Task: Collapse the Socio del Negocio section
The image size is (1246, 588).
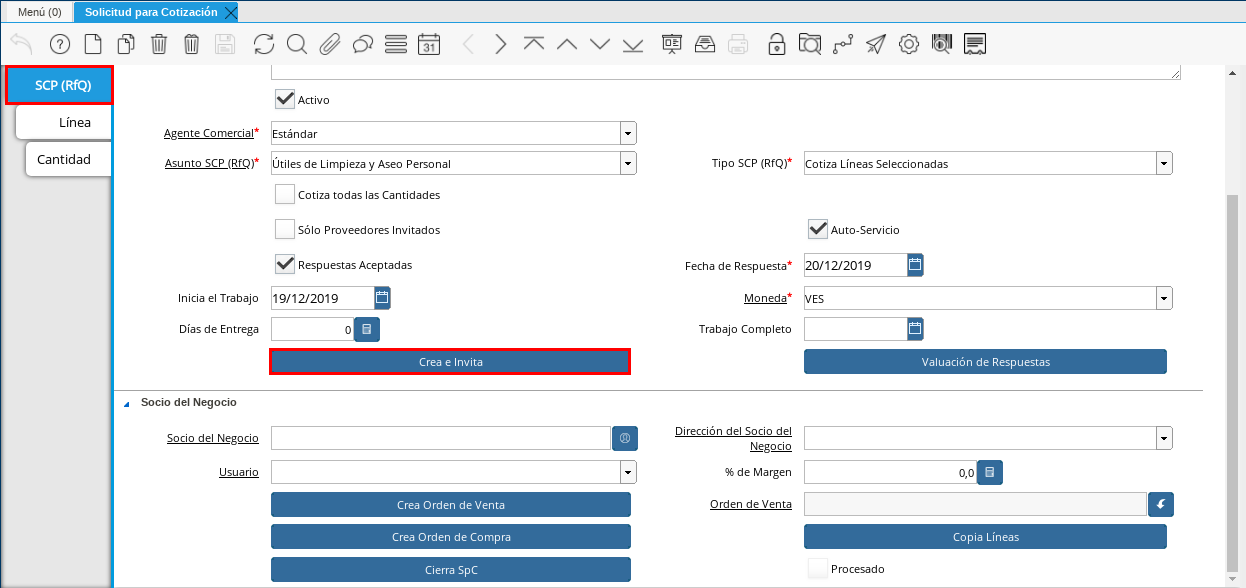Action: tap(127, 403)
